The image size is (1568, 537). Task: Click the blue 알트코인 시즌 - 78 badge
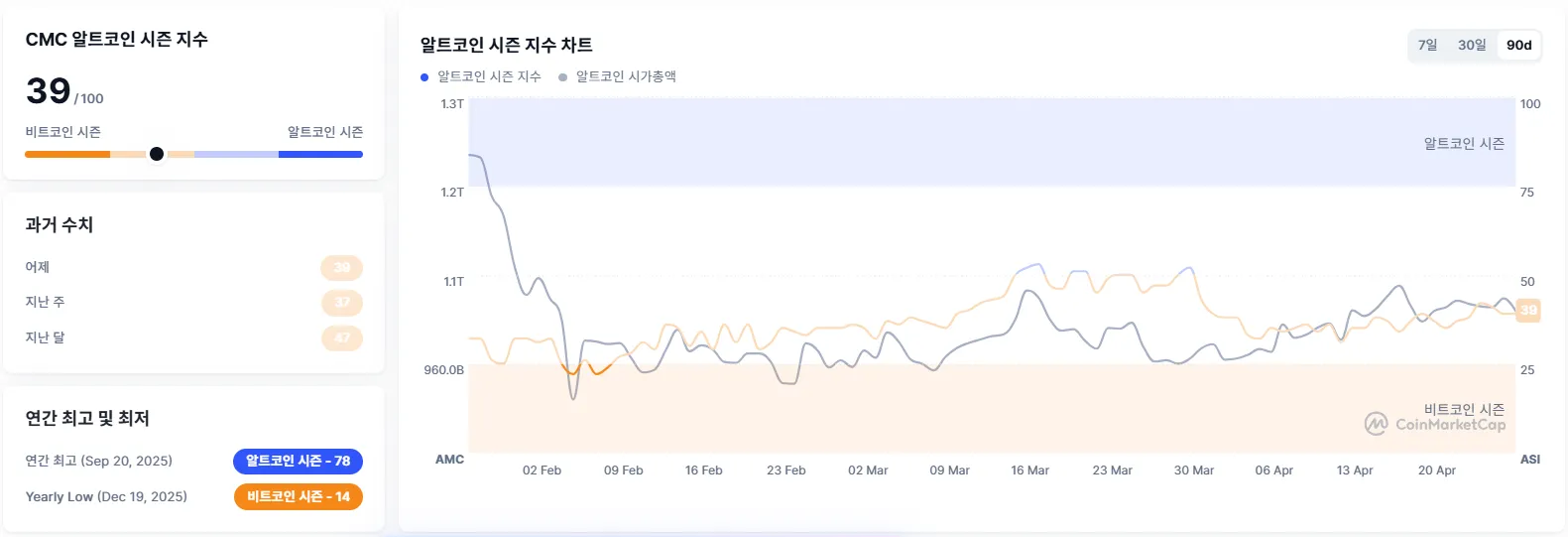[x=298, y=461]
